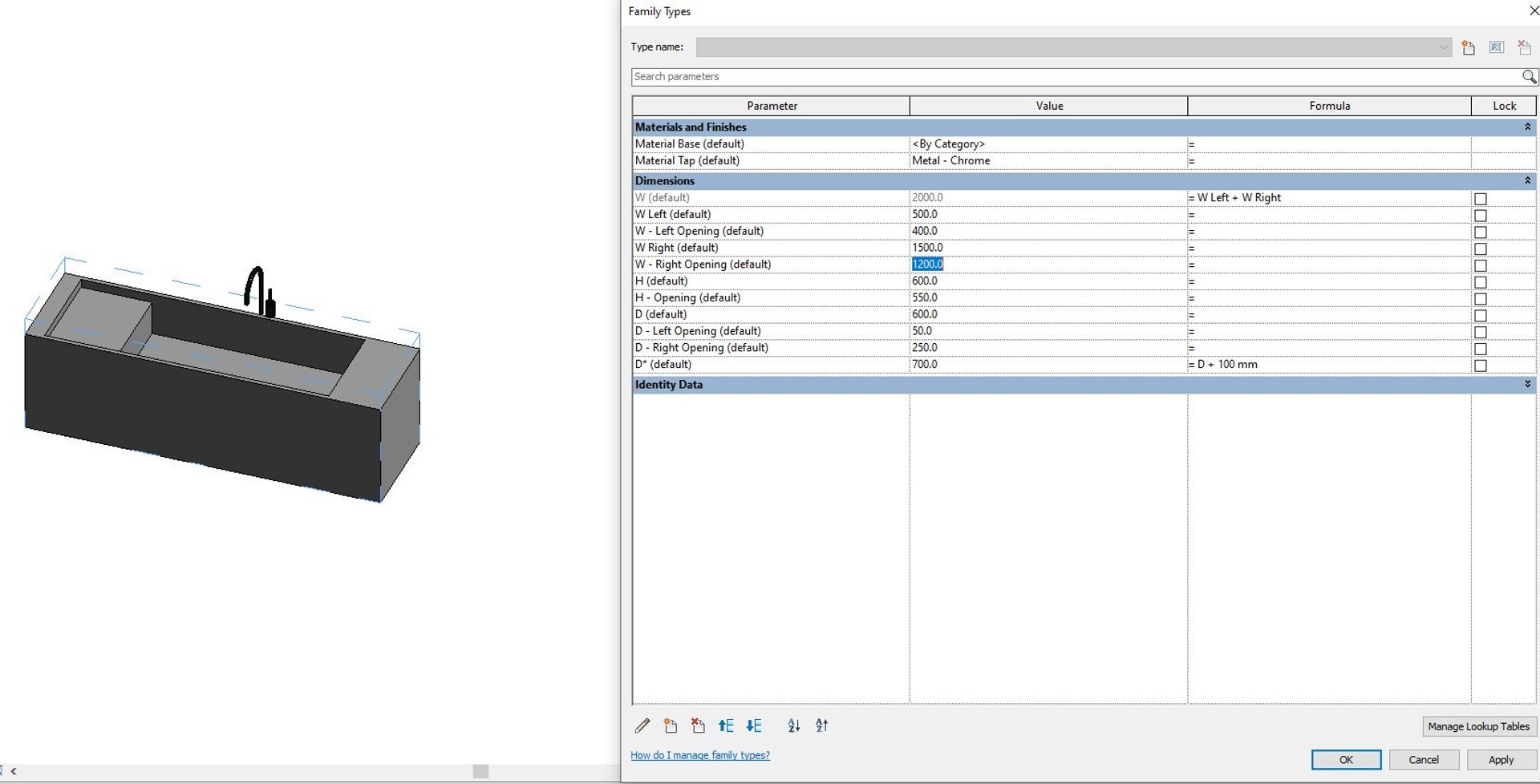Image resolution: width=1540 pixels, height=784 pixels.
Task: Open 'How do I manage family types?' link
Action: (700, 755)
